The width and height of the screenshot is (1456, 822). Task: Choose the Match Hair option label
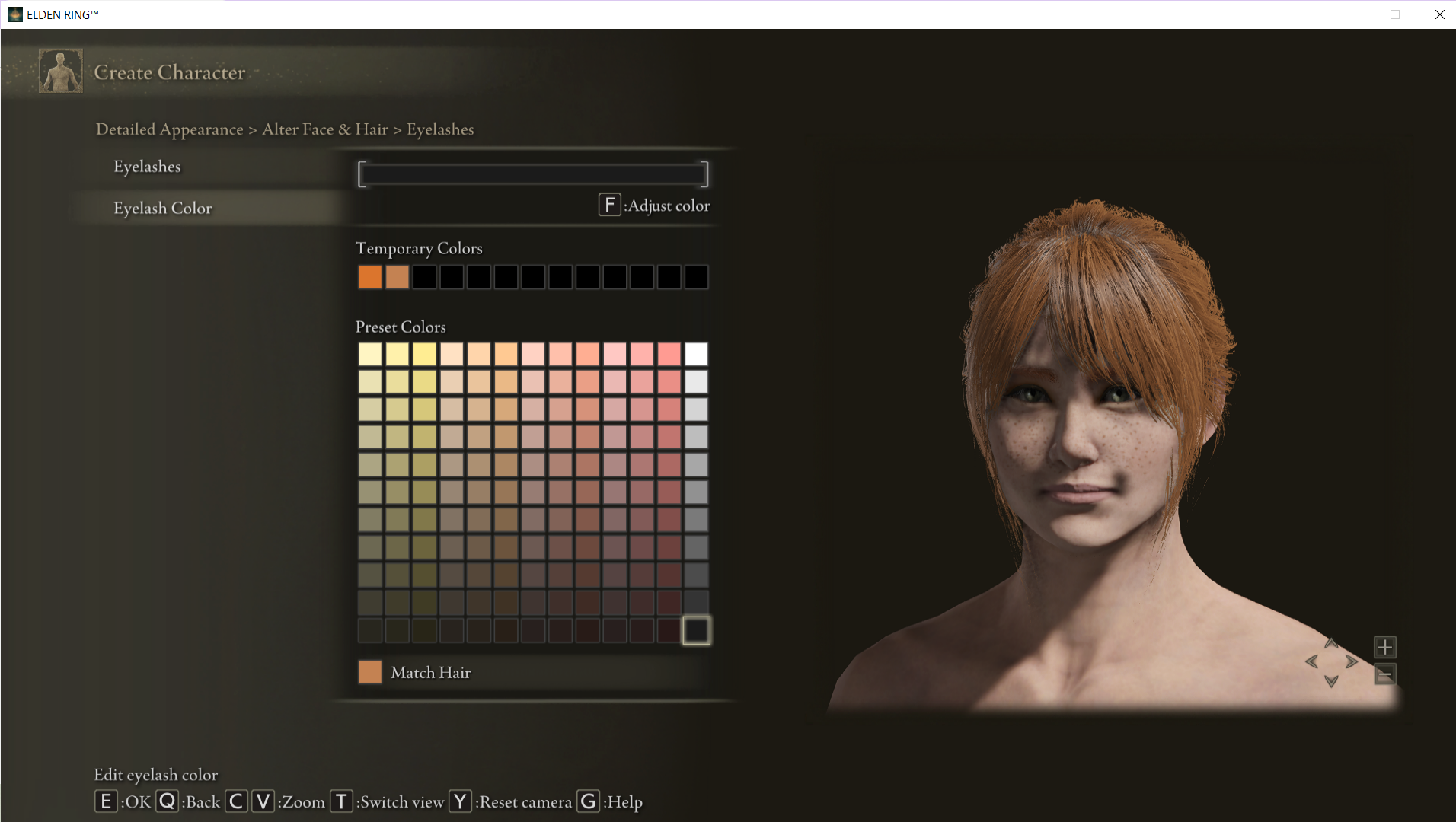[x=431, y=673]
